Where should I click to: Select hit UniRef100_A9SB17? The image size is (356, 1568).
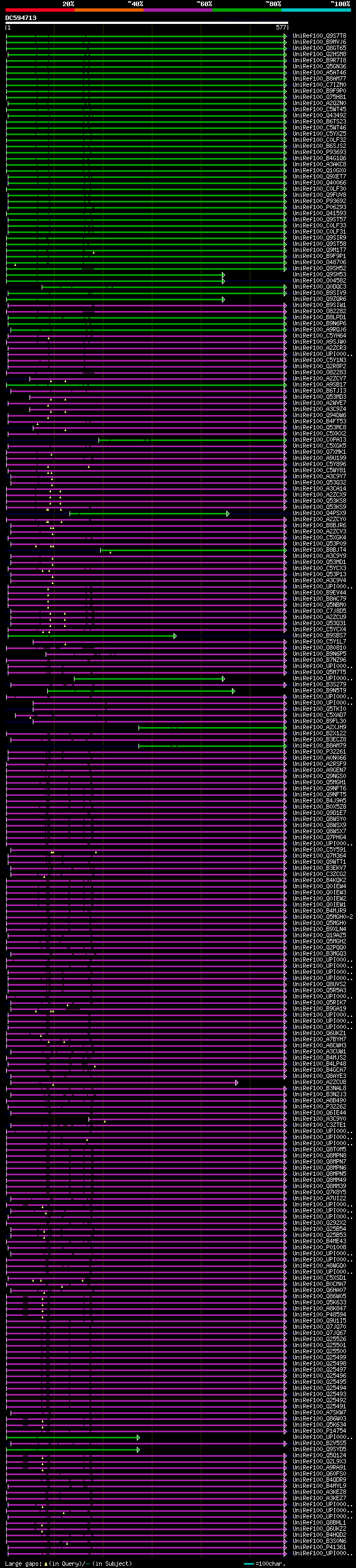click(319, 385)
